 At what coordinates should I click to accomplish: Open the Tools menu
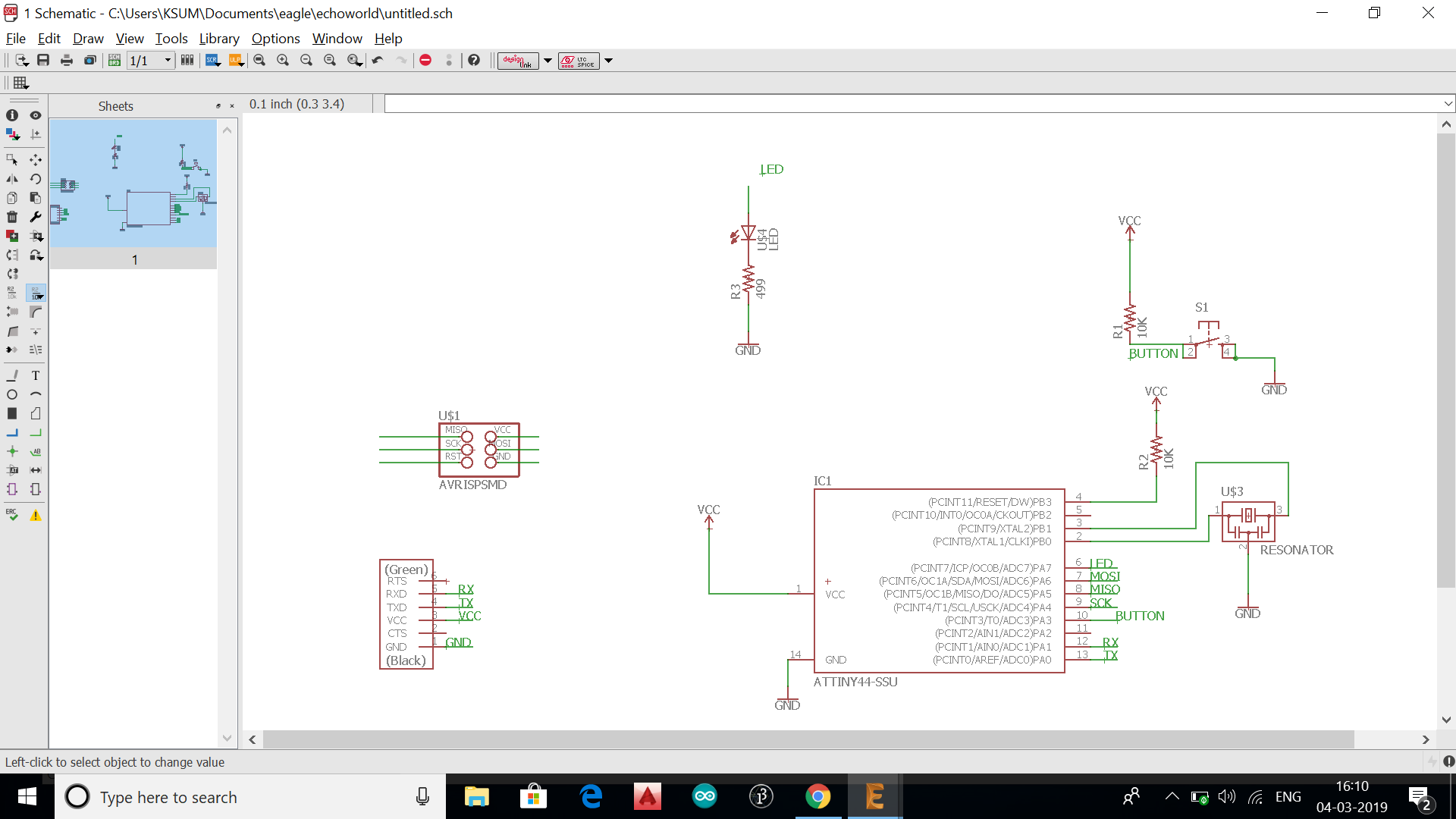pos(171,39)
